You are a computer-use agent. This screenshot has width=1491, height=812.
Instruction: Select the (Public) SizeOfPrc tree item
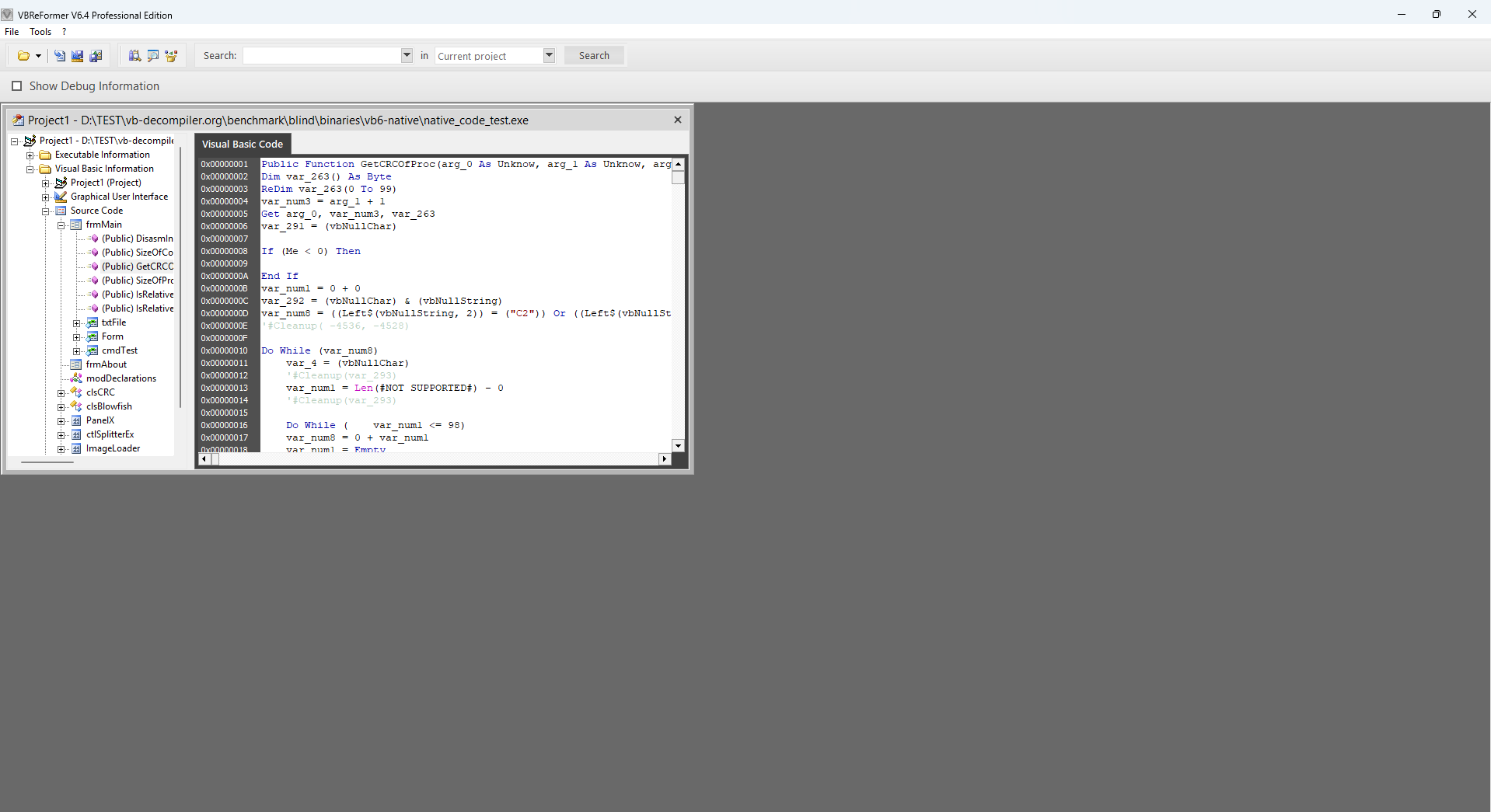138,281
